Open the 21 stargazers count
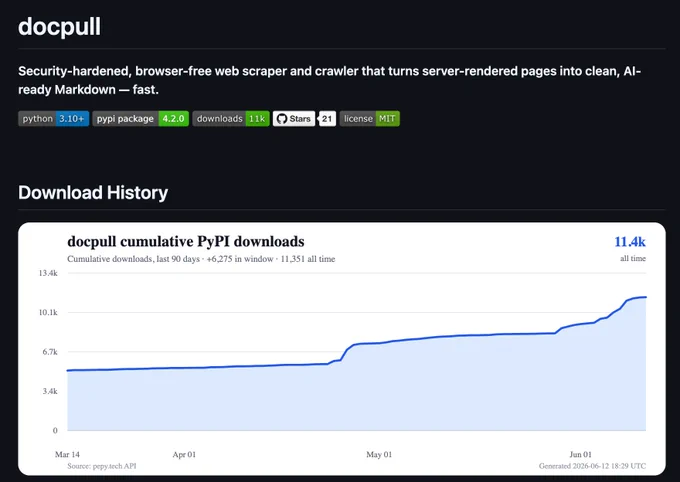The height and width of the screenshot is (482, 680). click(327, 118)
